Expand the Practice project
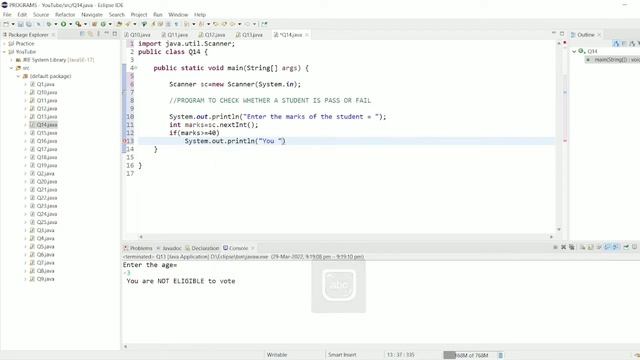 click(4, 44)
